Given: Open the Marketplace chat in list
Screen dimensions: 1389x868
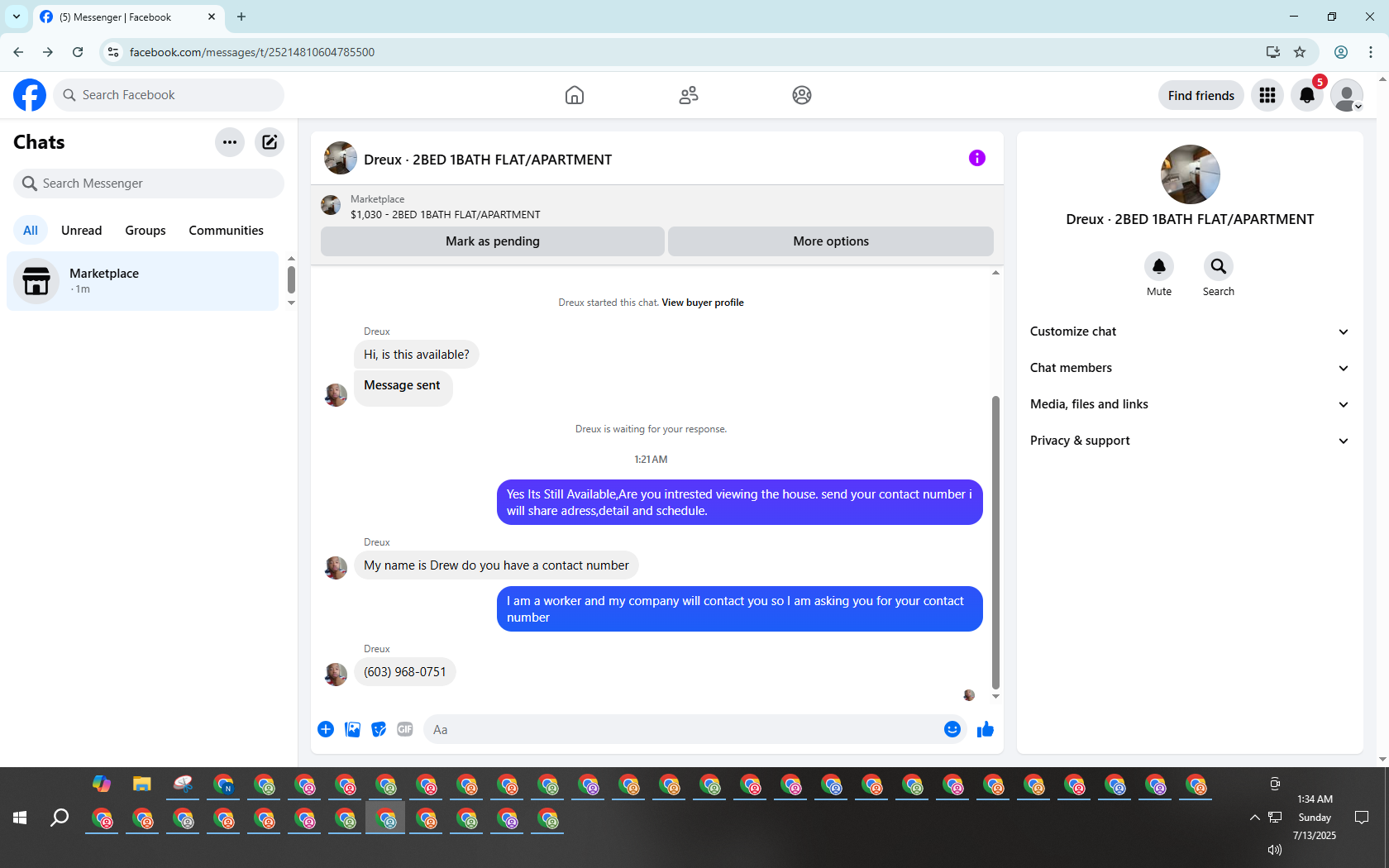Looking at the screenshot, I should (x=143, y=281).
